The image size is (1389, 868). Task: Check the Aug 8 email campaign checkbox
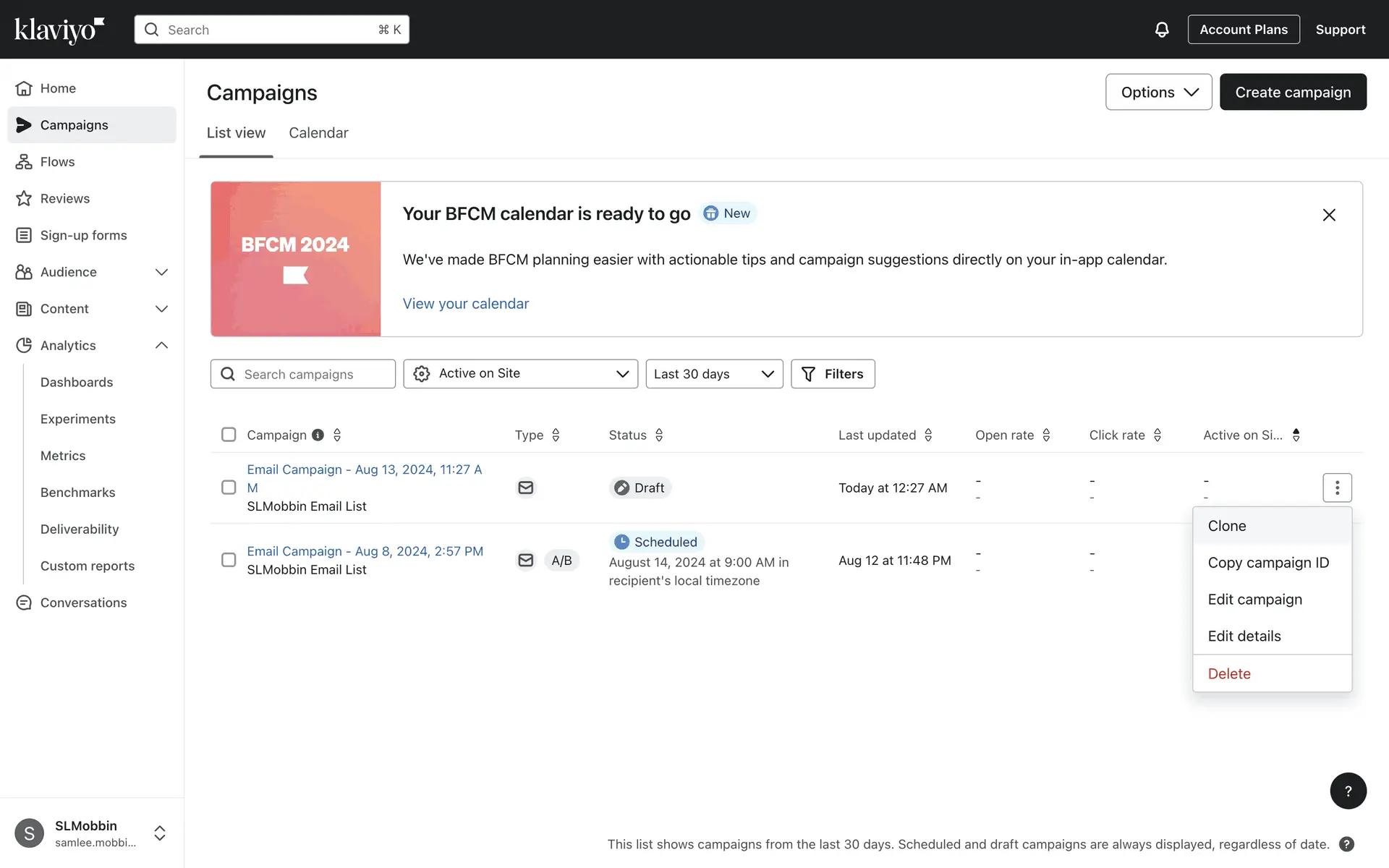(229, 560)
